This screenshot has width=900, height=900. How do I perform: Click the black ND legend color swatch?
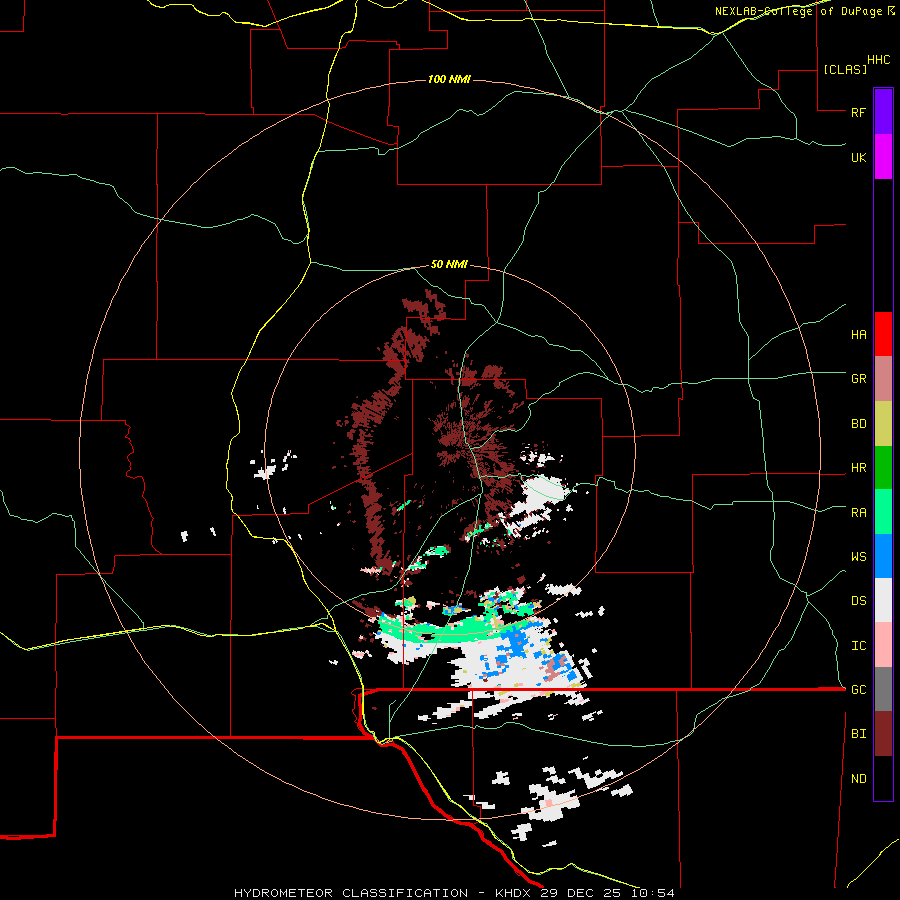point(883,778)
